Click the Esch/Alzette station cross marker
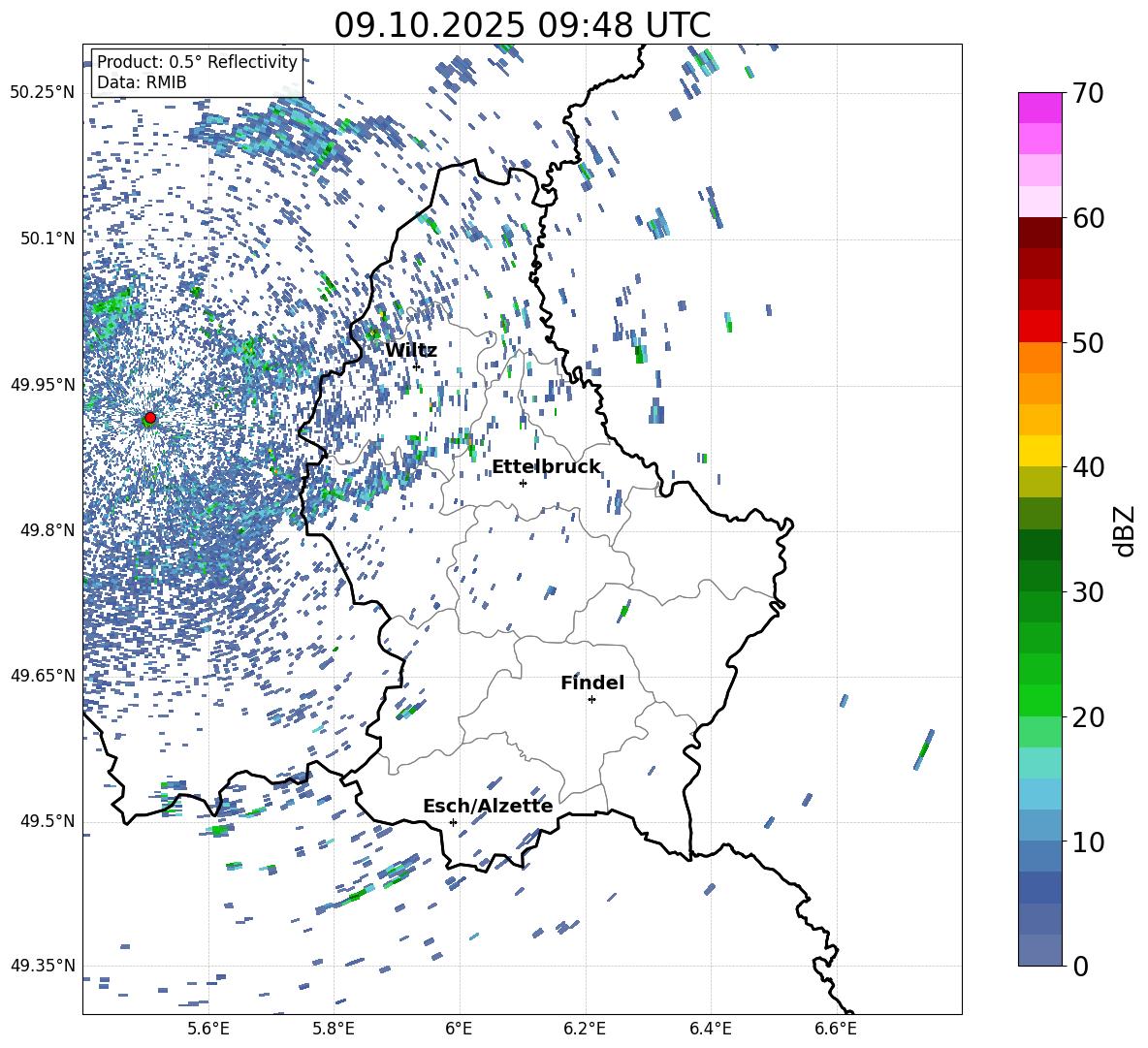1148x1048 pixels. (453, 822)
